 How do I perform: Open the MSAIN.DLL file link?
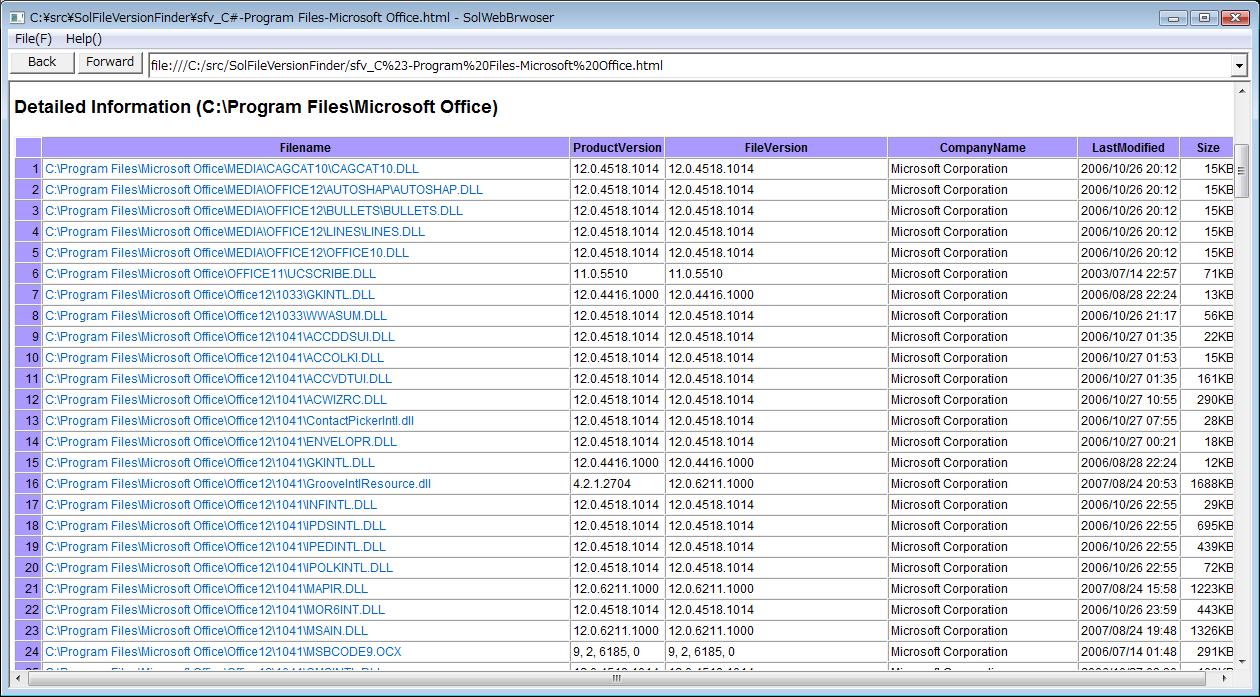pyautogui.click(x=206, y=631)
